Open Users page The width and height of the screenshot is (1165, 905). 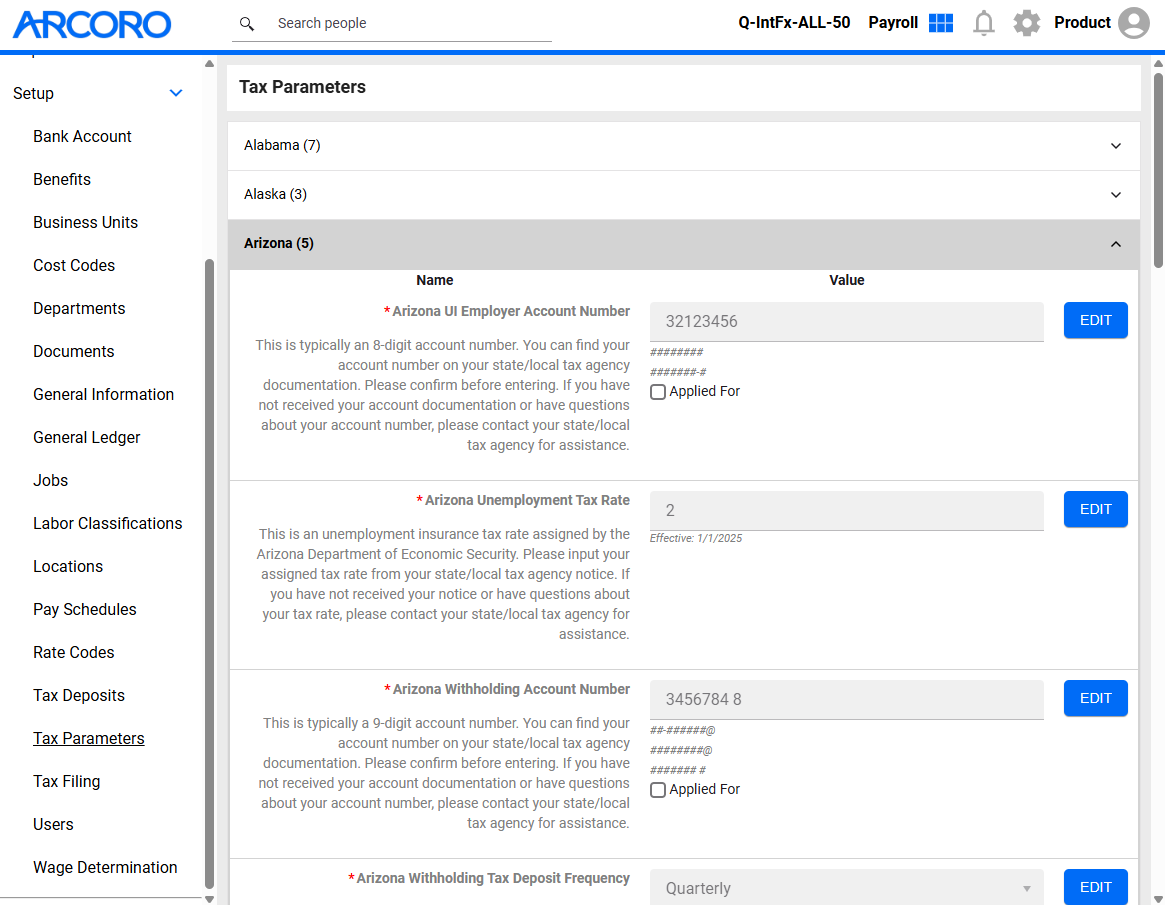(53, 826)
